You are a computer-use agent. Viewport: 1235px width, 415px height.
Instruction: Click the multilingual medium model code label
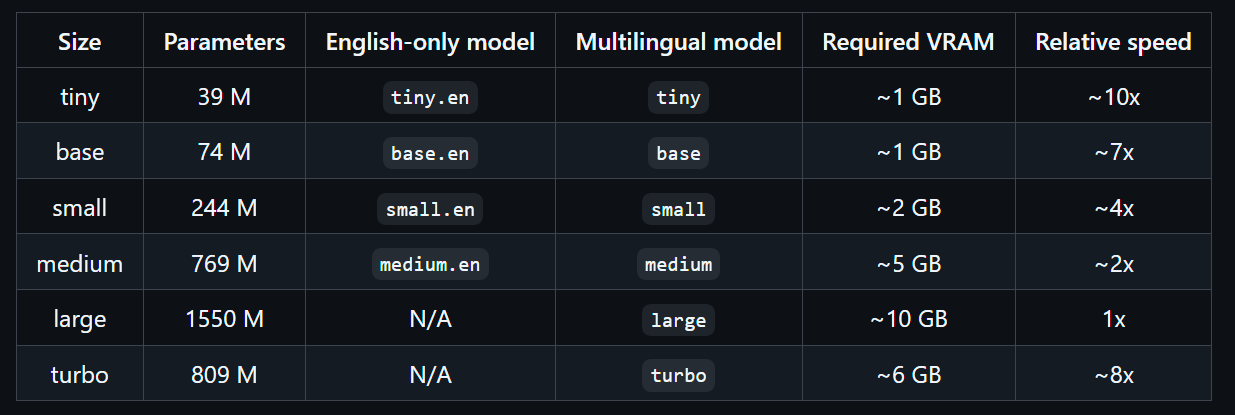(678, 265)
